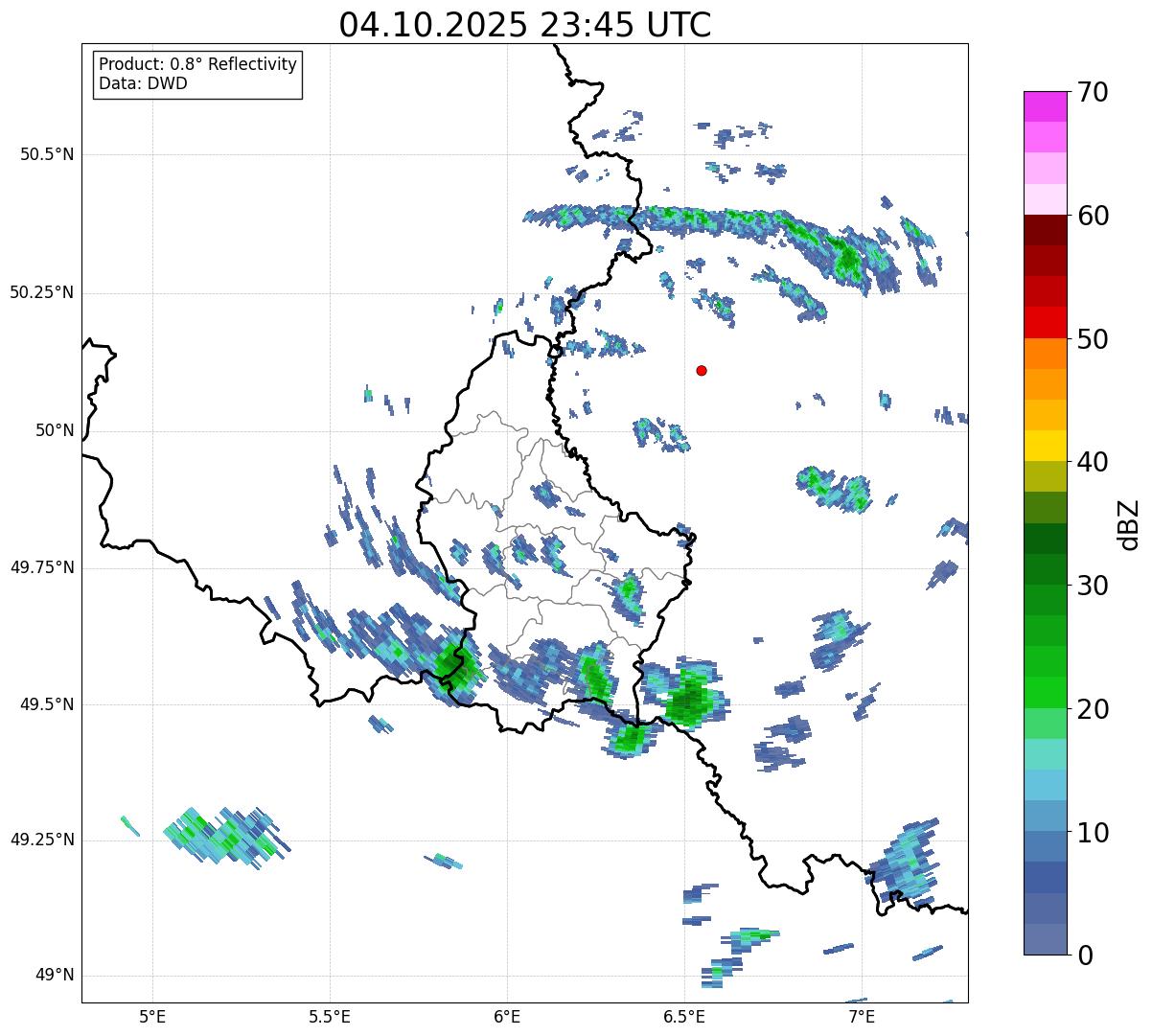Click the bright red colorbar segment below 50
This screenshot has width=1152, height=1036.
point(1045,323)
